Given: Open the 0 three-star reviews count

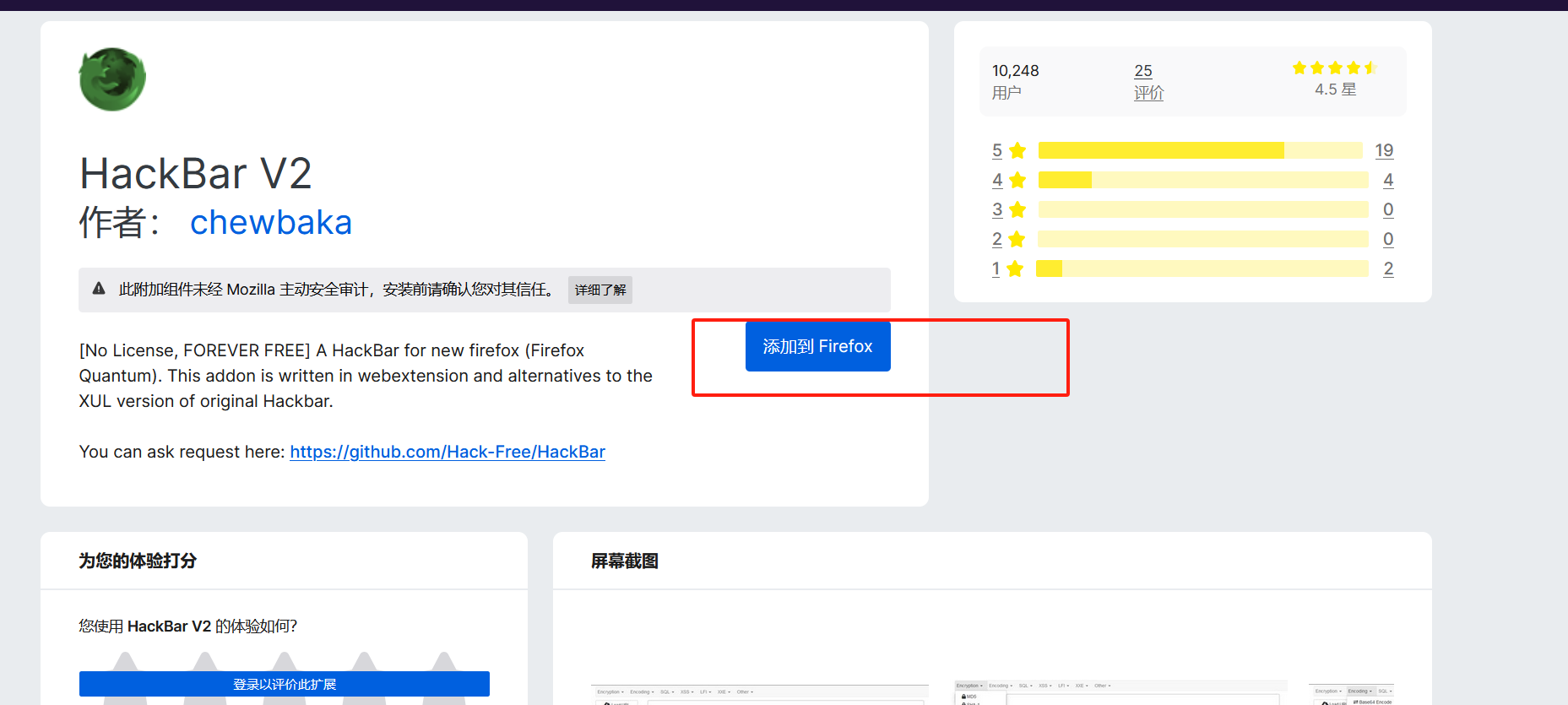Looking at the screenshot, I should tap(1388, 209).
